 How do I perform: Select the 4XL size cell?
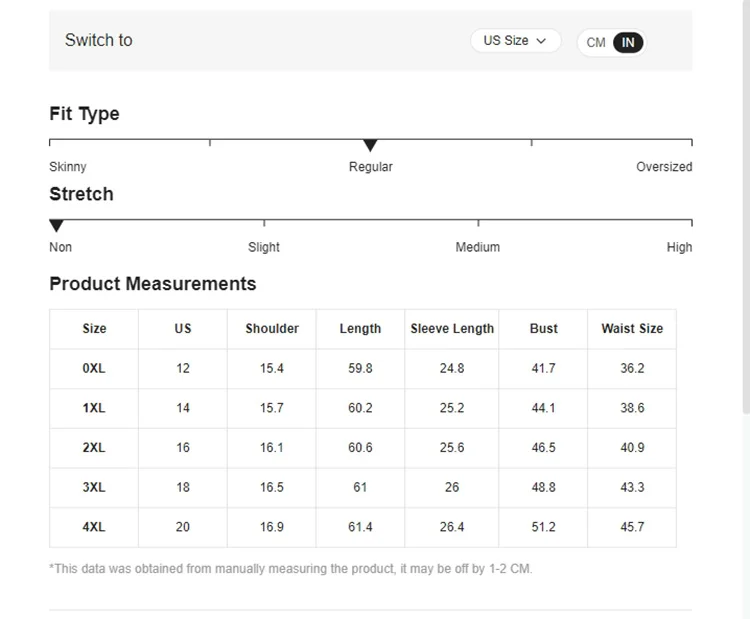94,527
